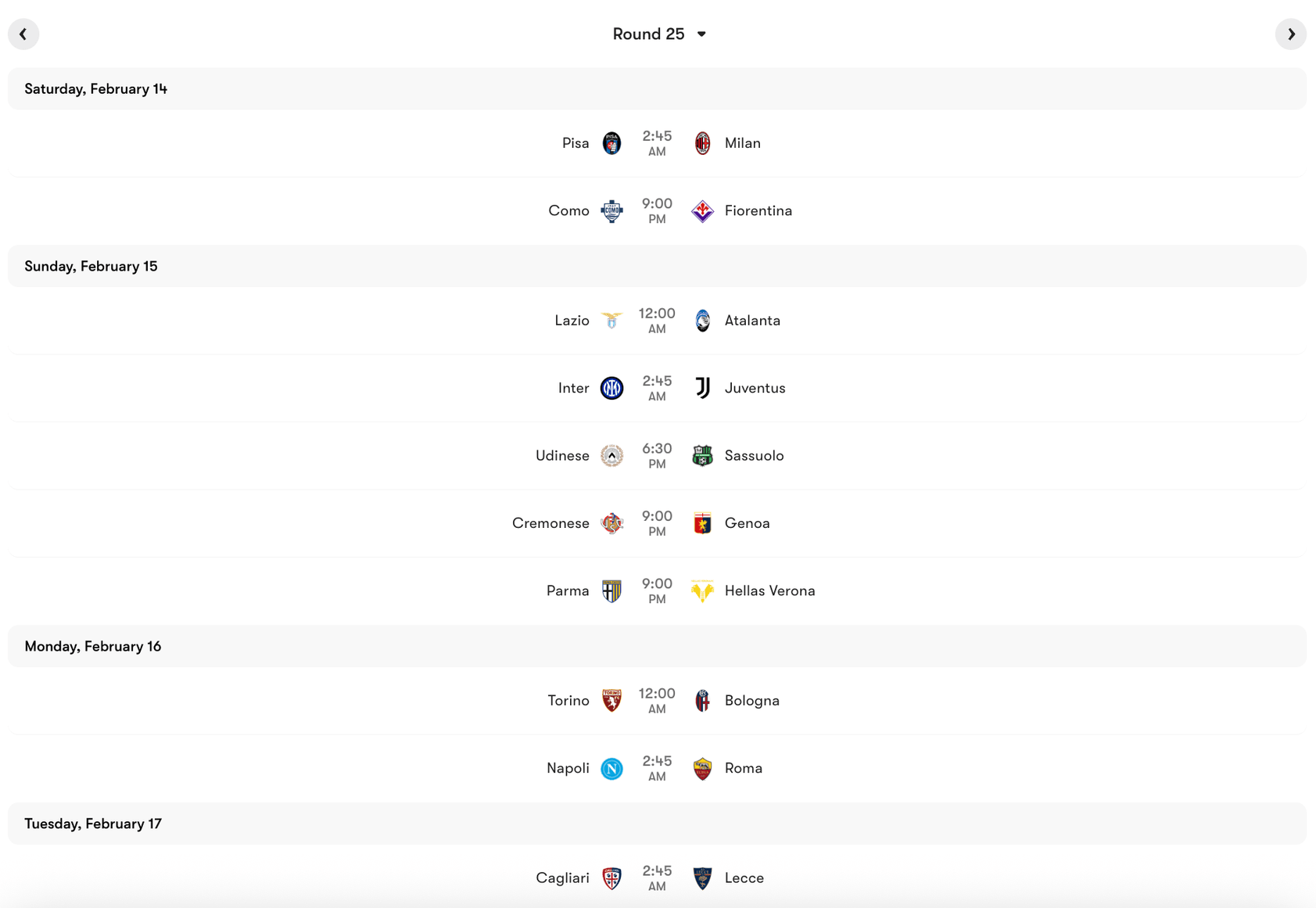Select the Saturday, February 14 header
The image size is (1316, 908).
[x=95, y=88]
